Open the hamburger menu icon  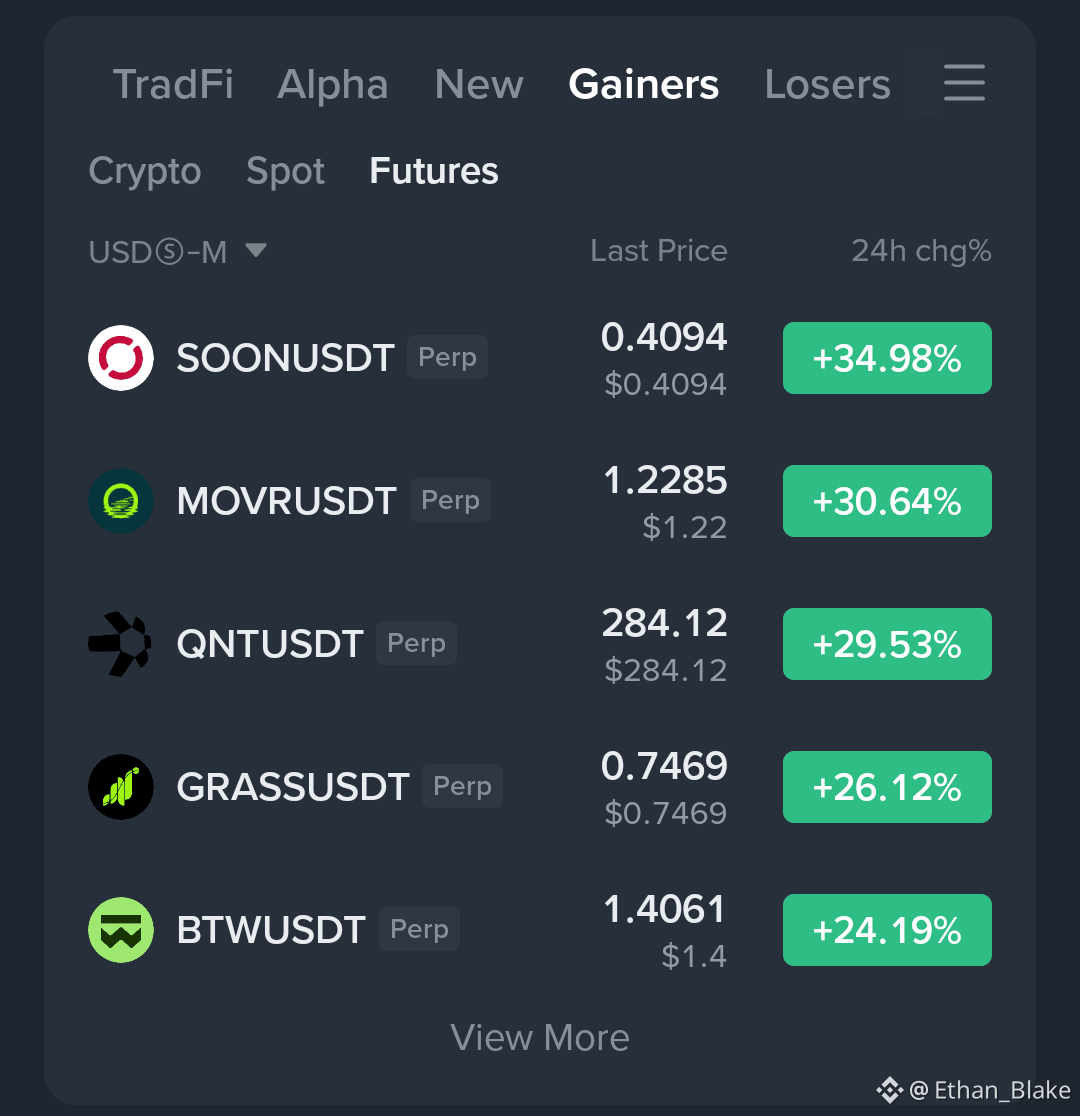click(964, 83)
